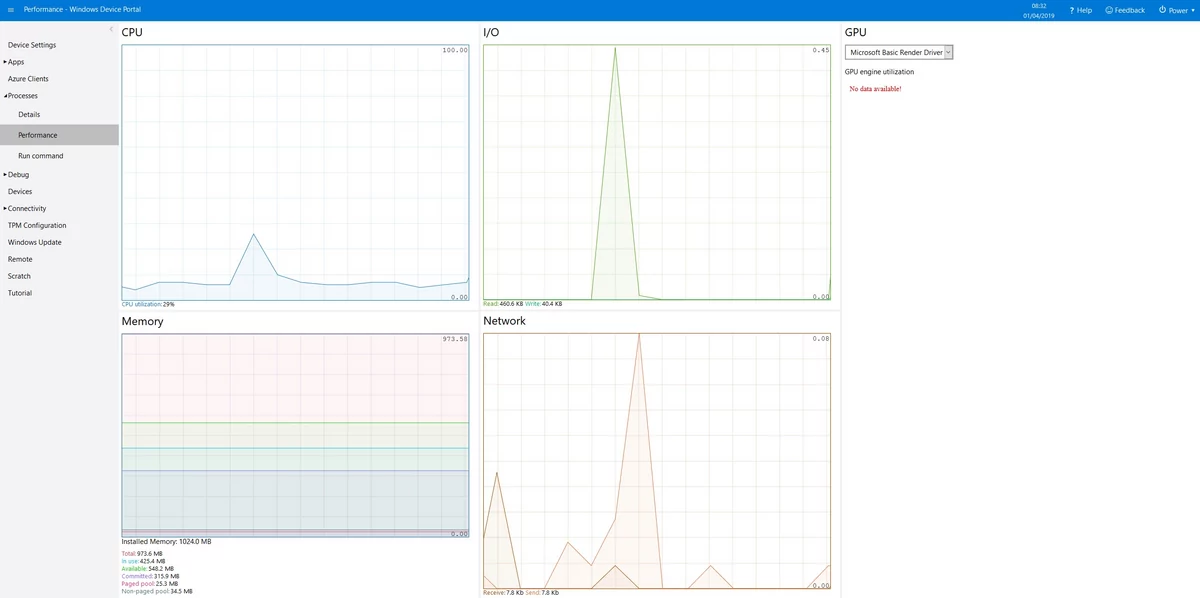
Task: Open the GPU driver selection dropdown
Action: [899, 52]
